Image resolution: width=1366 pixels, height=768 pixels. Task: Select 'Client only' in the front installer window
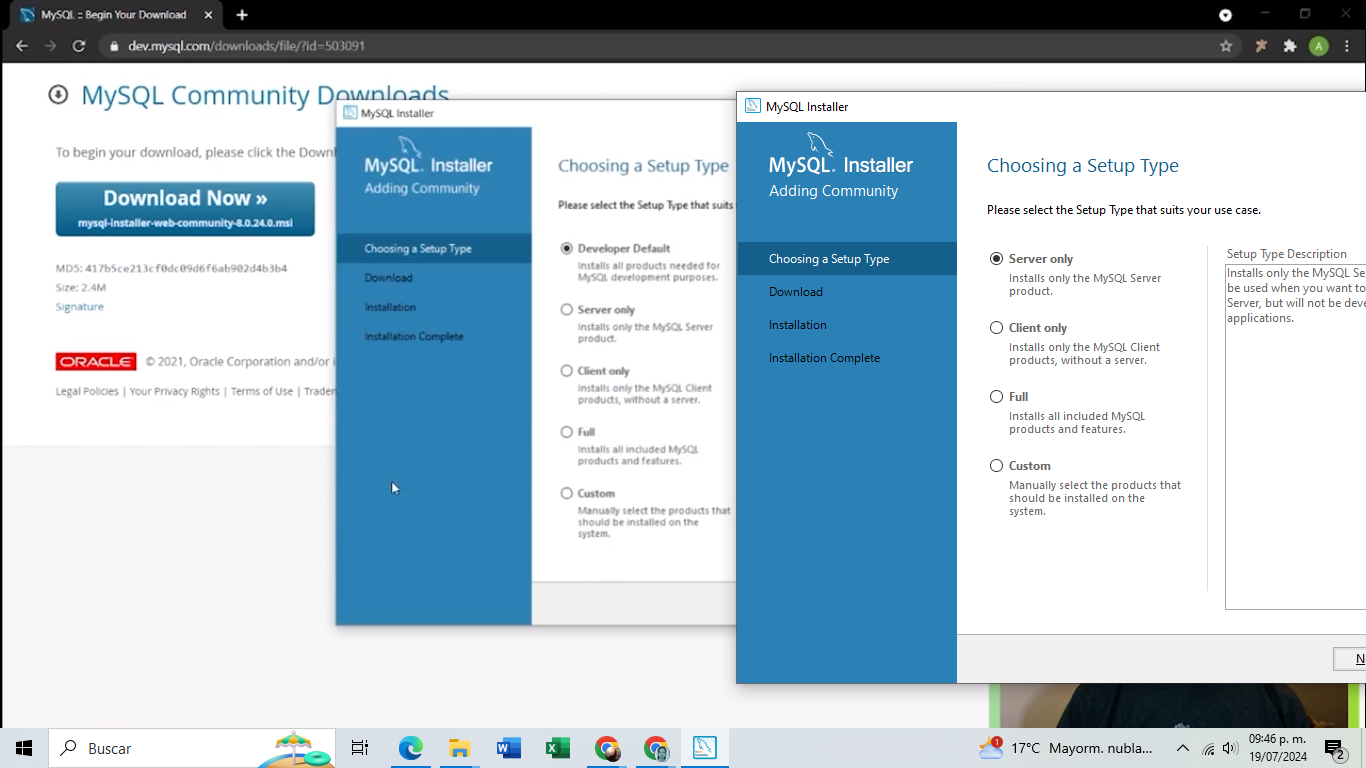coord(996,327)
